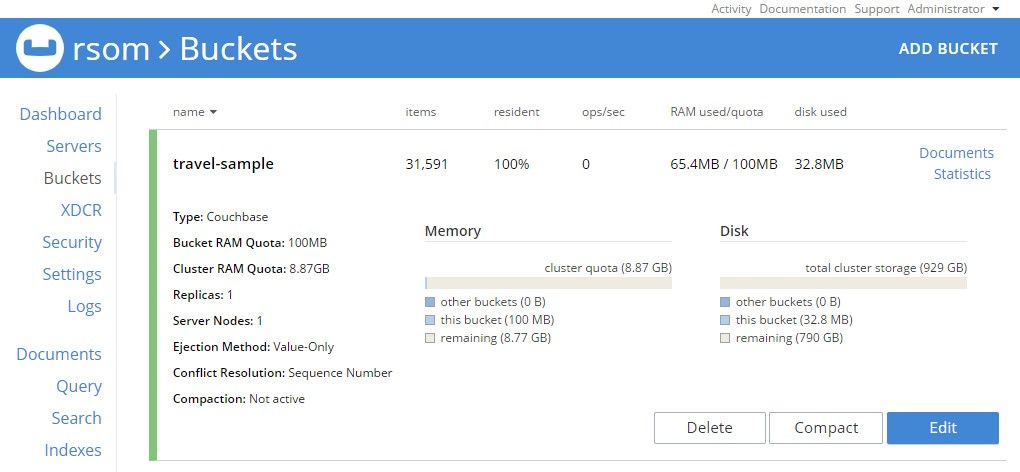Click the ops/sec column header
1020x472 pixels.
[x=603, y=112]
